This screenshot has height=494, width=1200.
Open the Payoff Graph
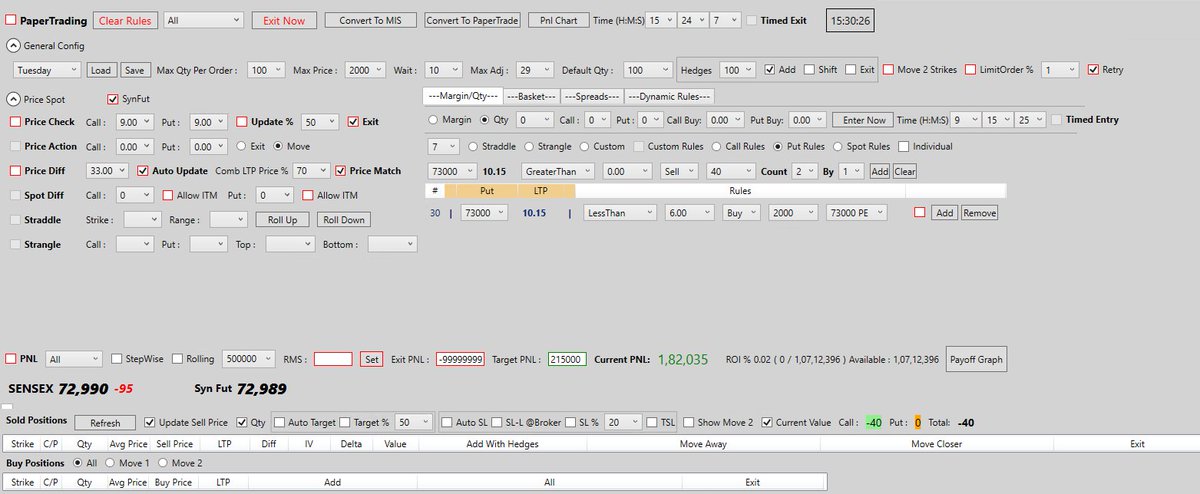tap(975, 359)
